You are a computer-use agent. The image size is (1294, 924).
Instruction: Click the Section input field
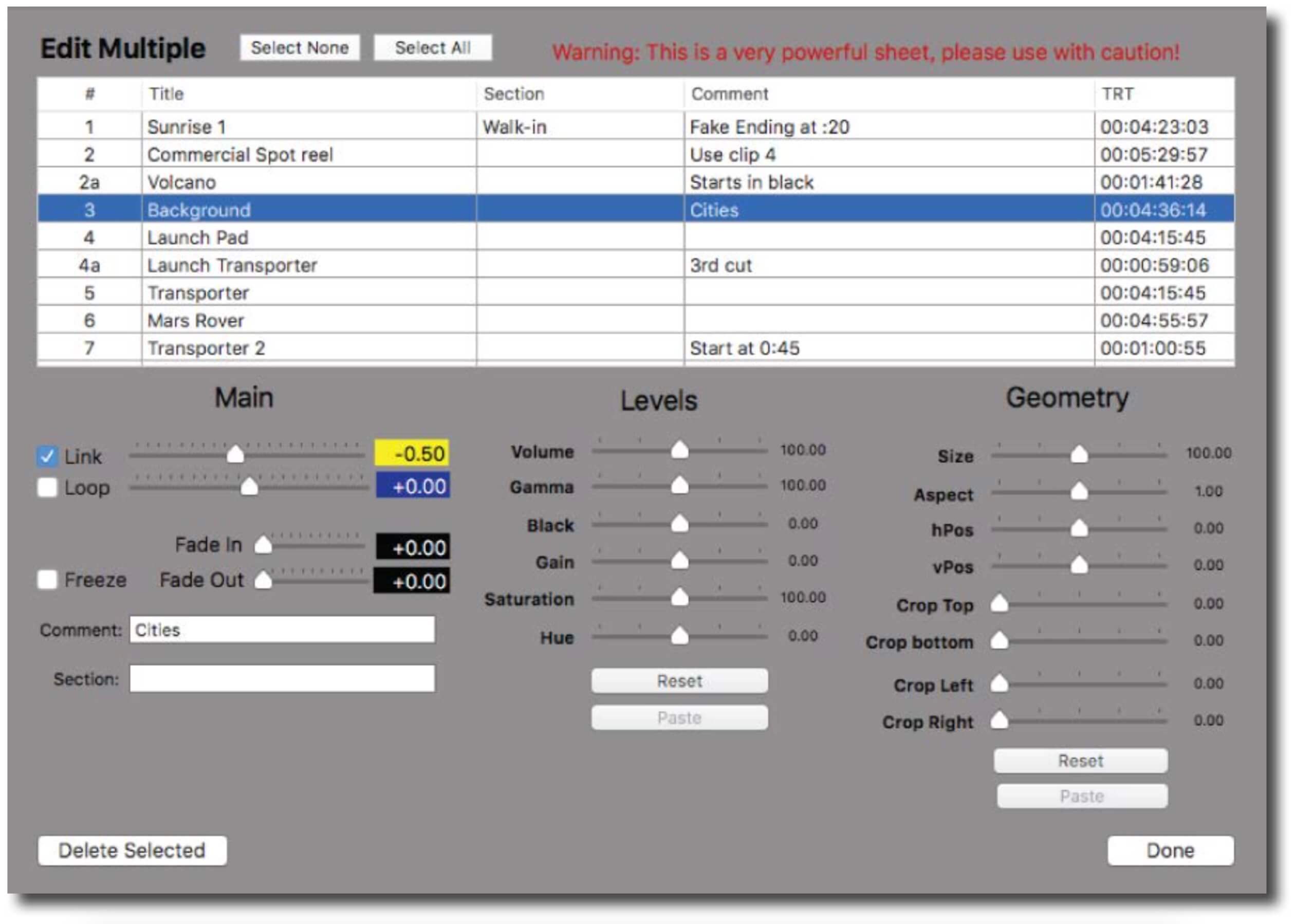point(282,678)
